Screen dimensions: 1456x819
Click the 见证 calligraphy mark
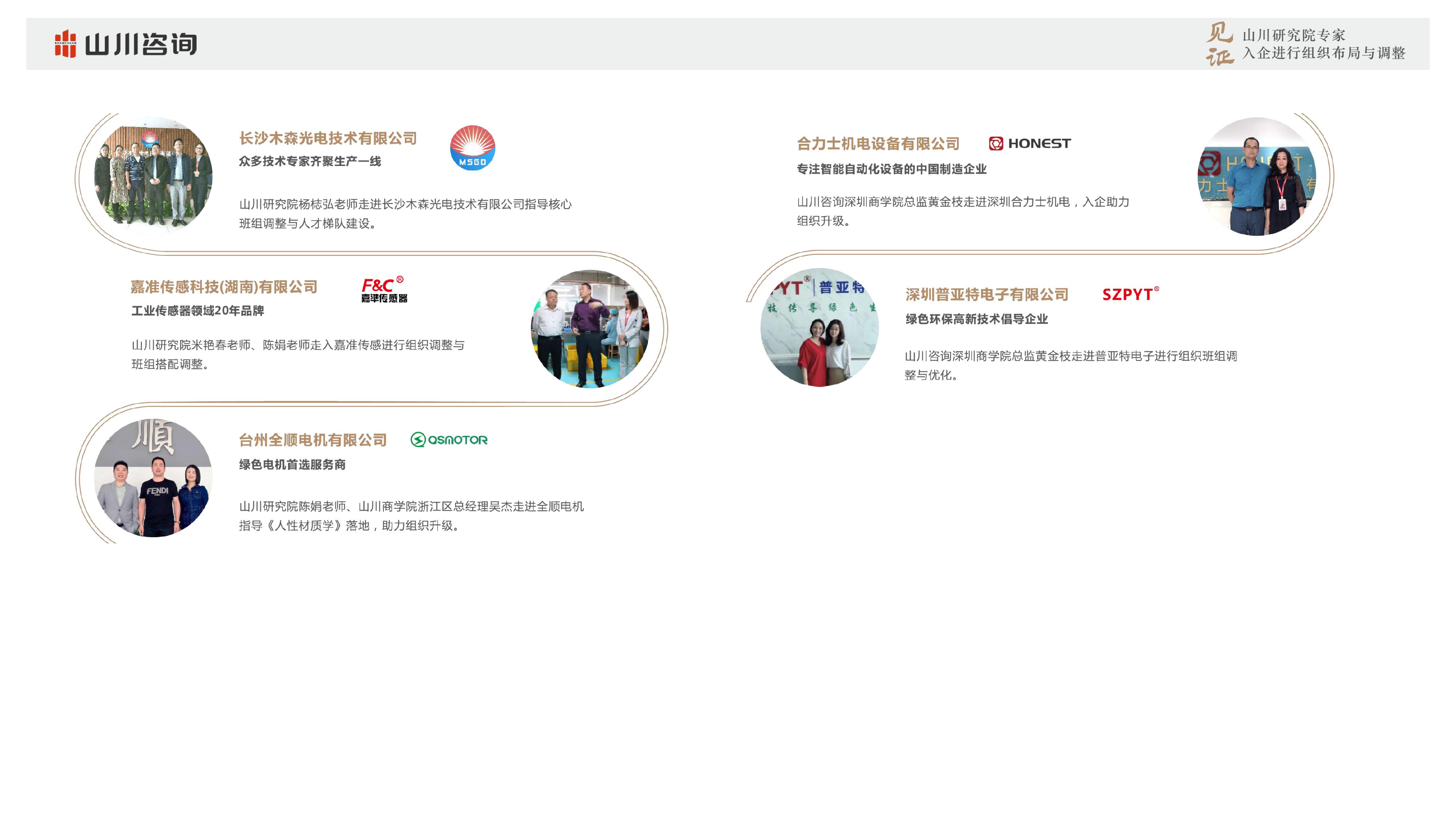(1219, 44)
